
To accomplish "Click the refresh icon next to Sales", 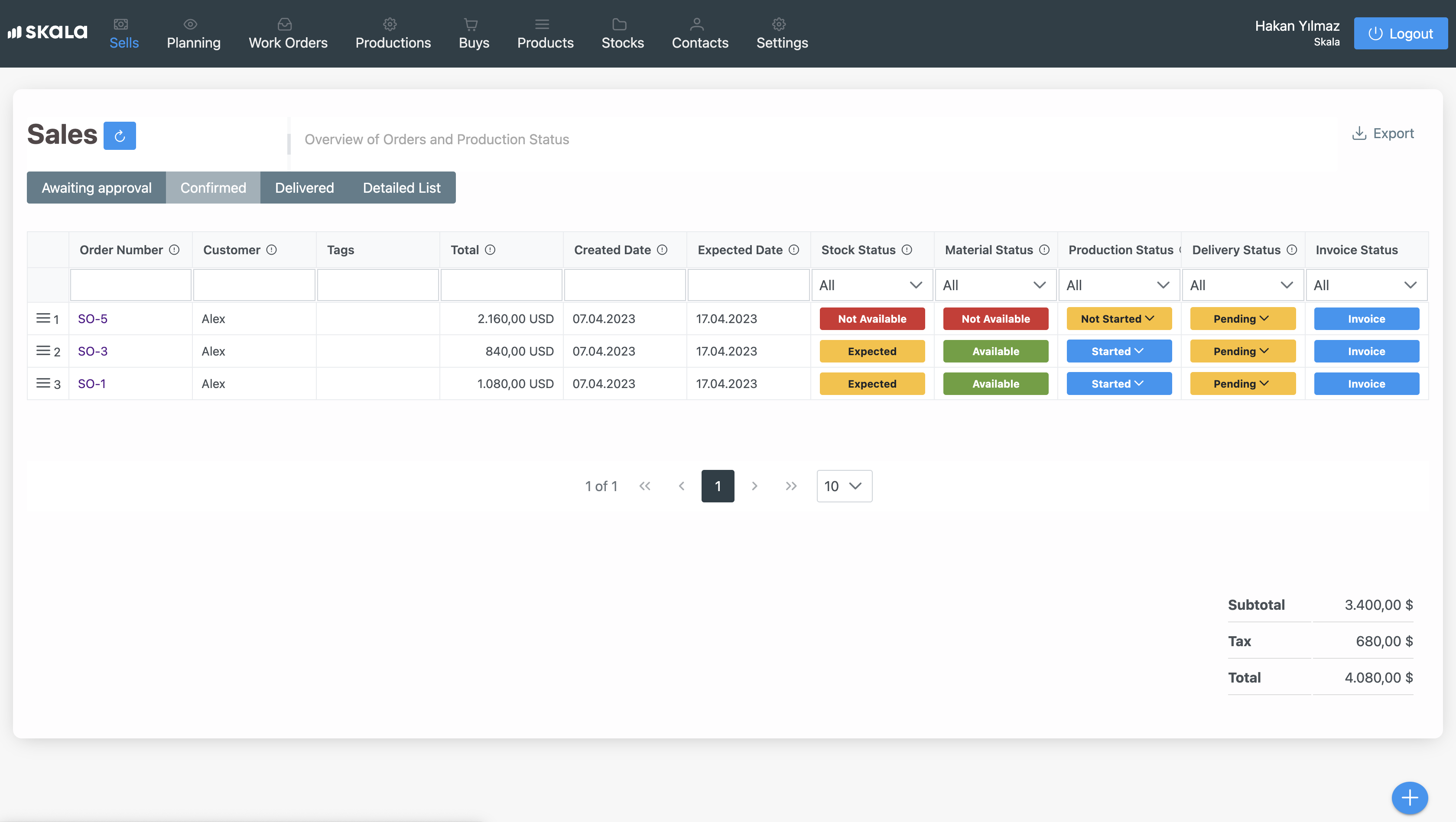I will click(x=120, y=136).
